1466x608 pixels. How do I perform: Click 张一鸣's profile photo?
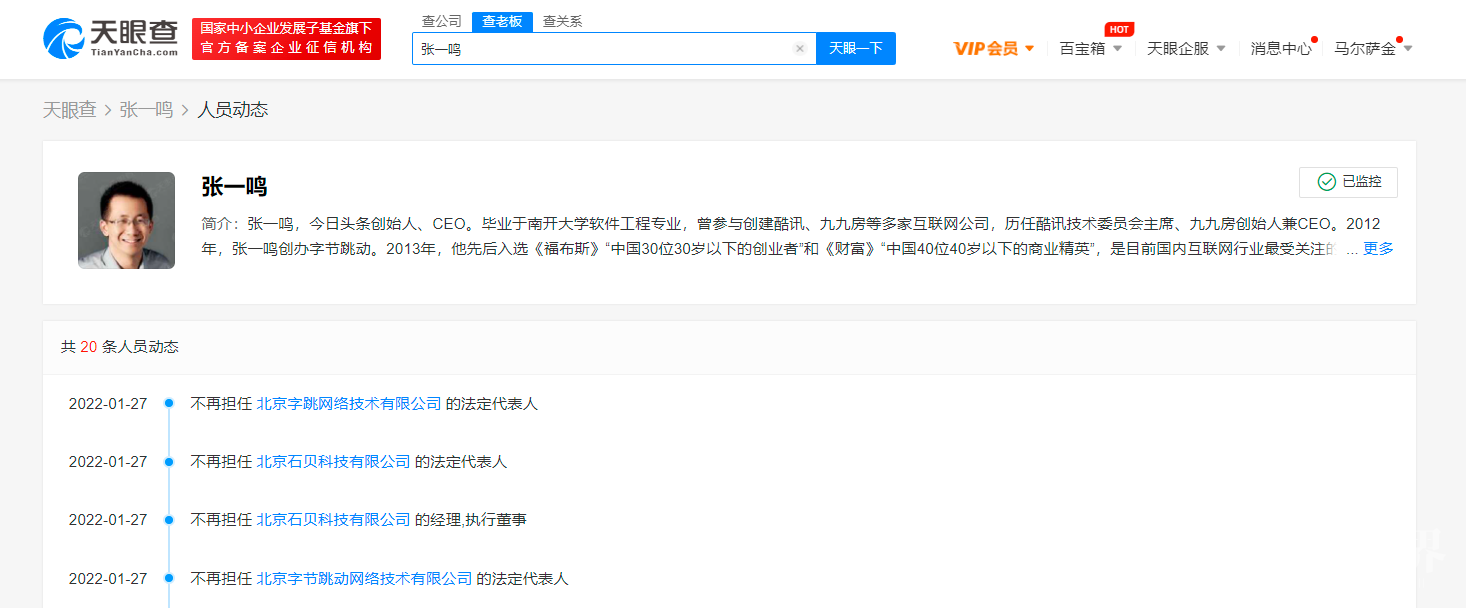click(x=126, y=220)
